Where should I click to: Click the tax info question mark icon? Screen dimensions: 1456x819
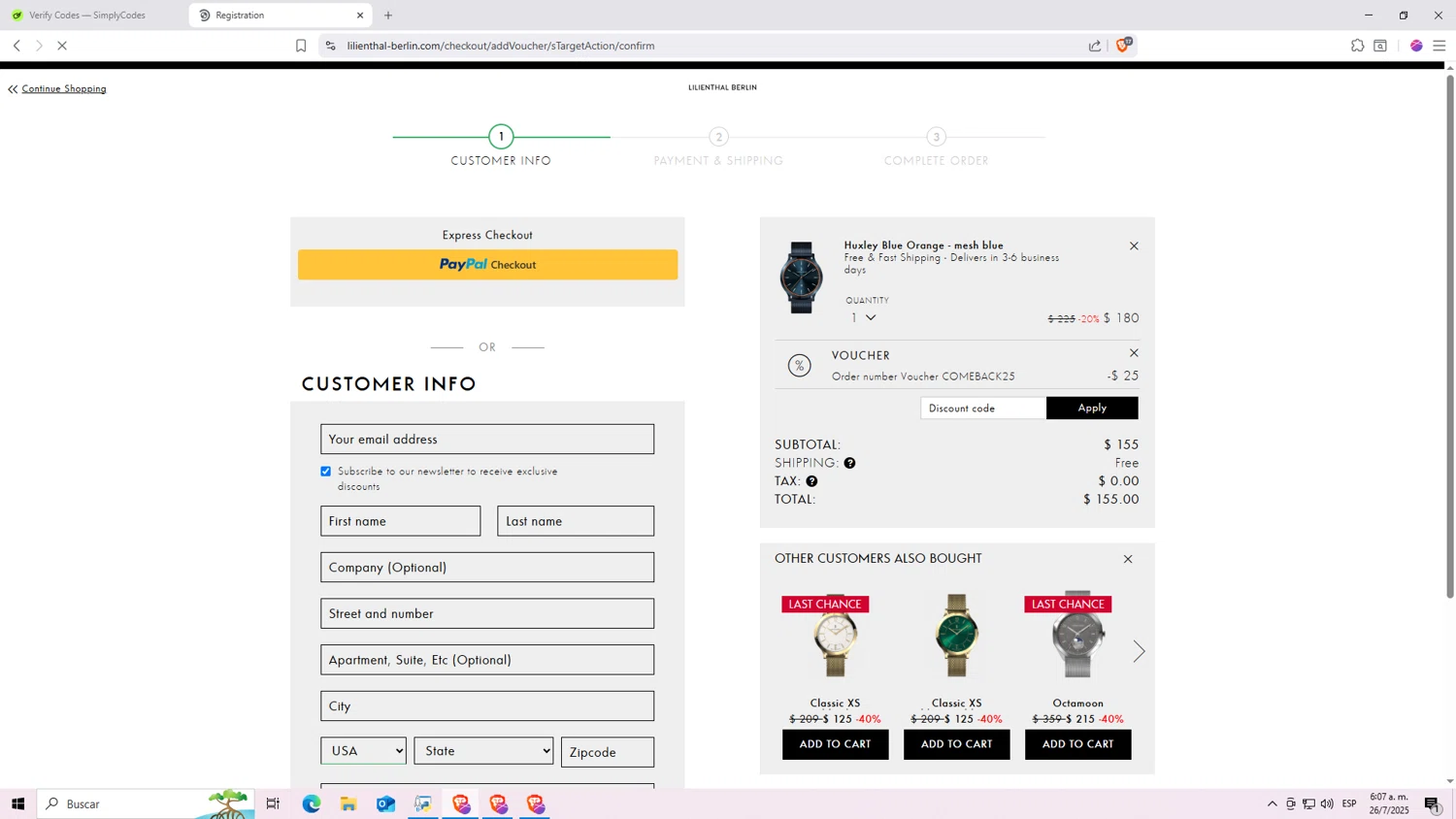tap(811, 481)
